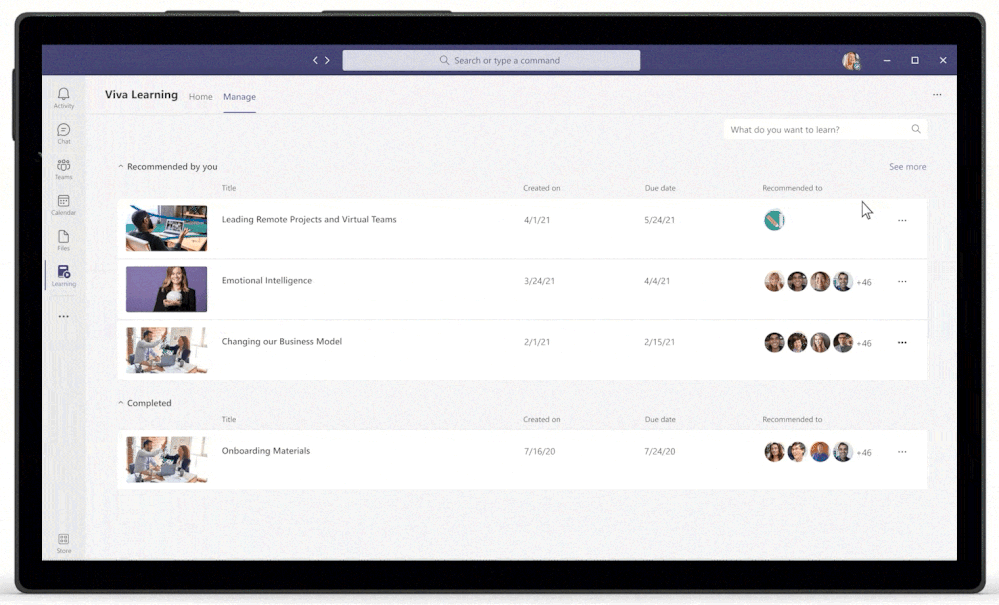Click Leading Remote Projects thumbnail
The height and width of the screenshot is (605, 999).
click(x=166, y=228)
